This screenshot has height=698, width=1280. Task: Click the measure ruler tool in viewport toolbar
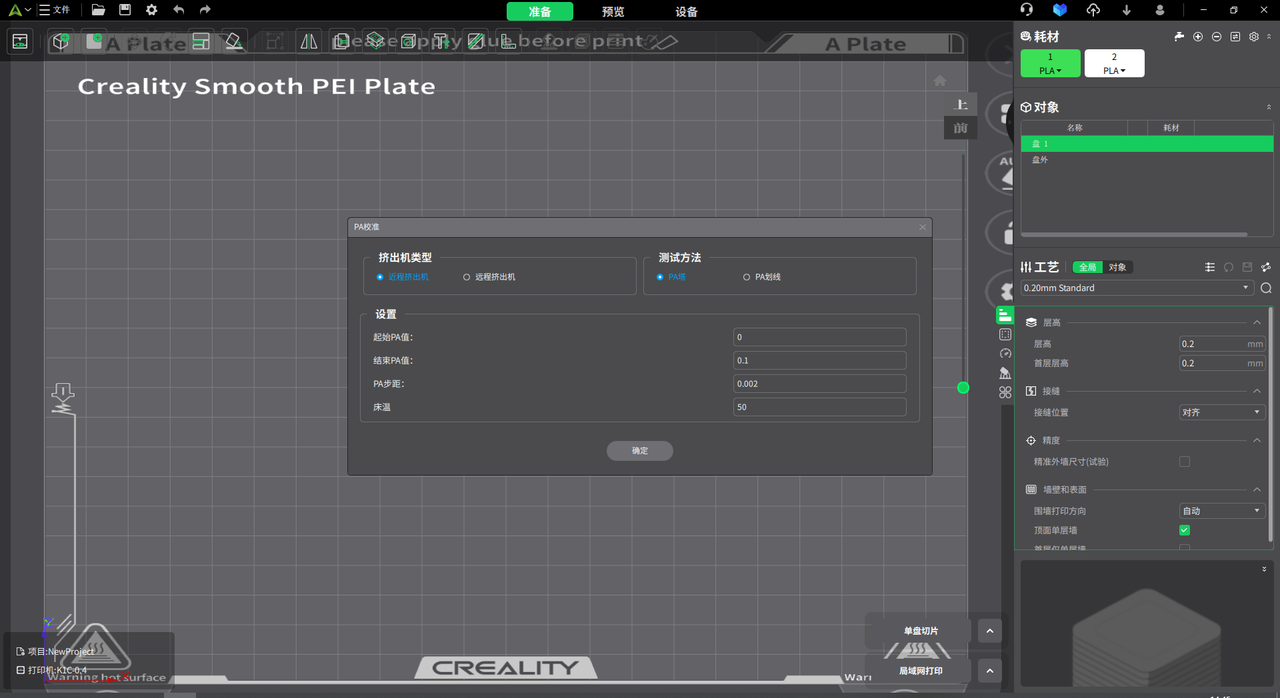click(x=508, y=42)
